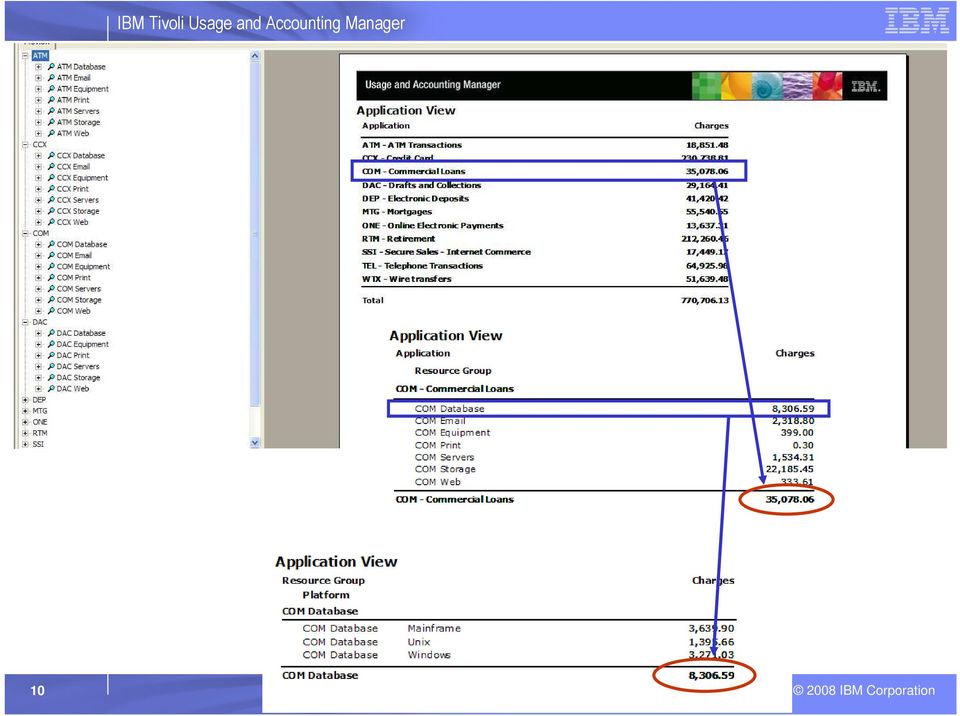Select the magnifier icon next to ATM Email
This screenshot has height=716, width=960.
click(x=51, y=78)
